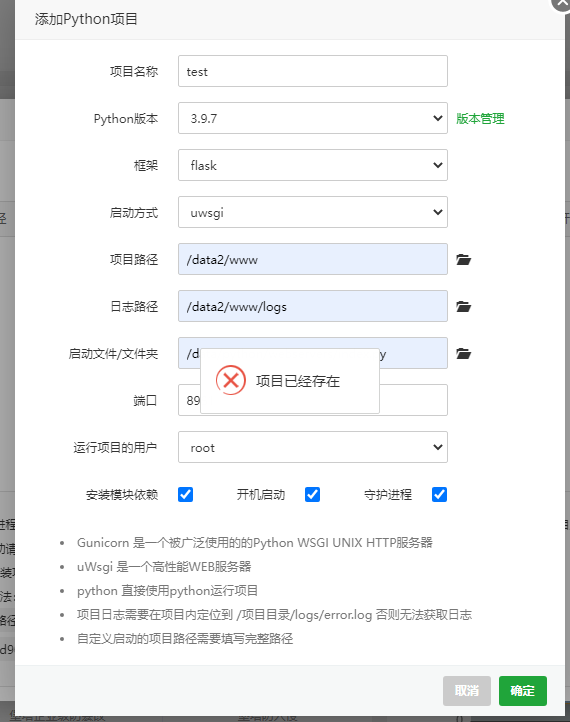Click the 项目名称 input containing test
This screenshot has height=722, width=570.
click(x=313, y=71)
